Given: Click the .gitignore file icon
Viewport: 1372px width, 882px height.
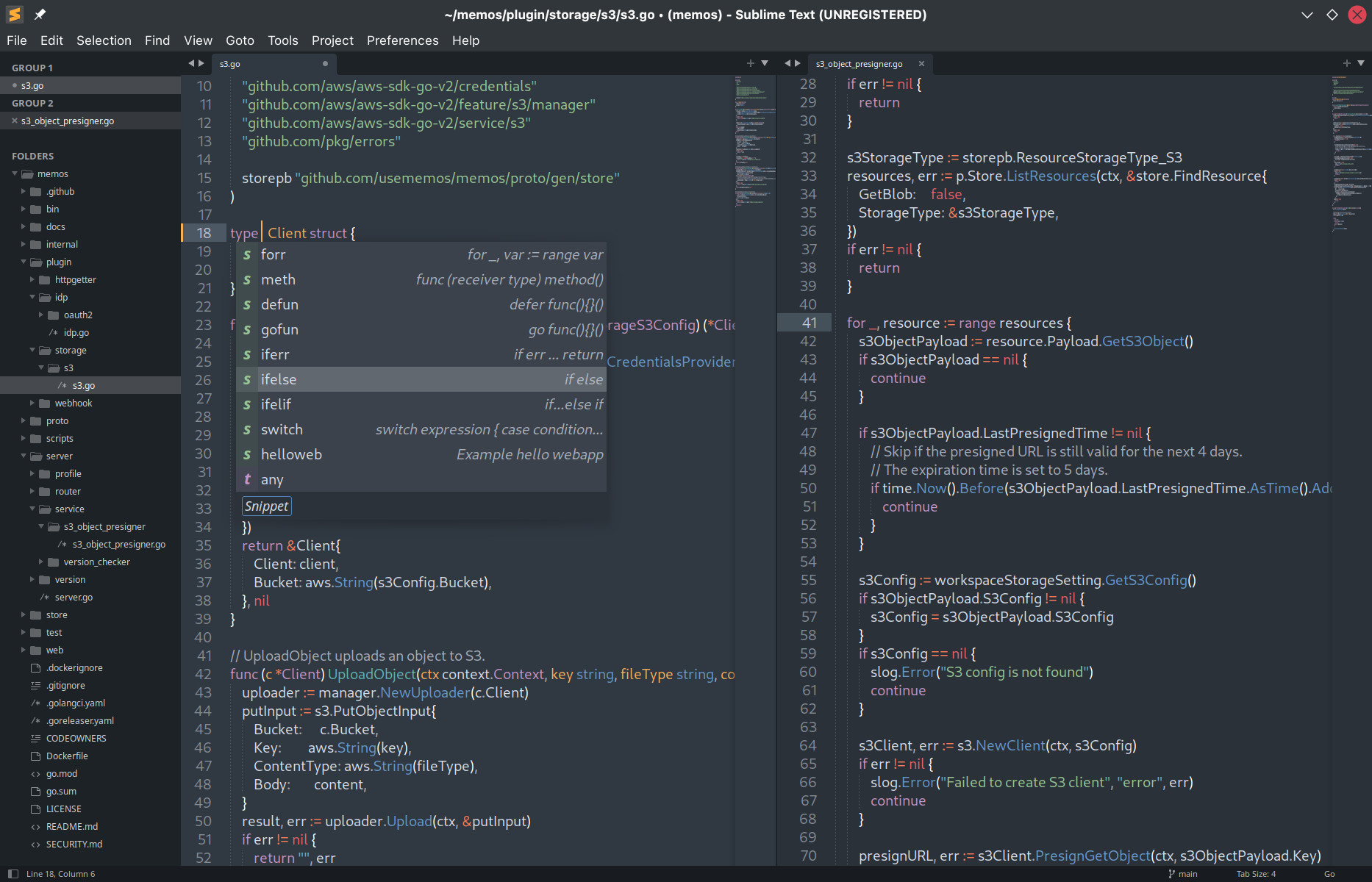Looking at the screenshot, I should [x=35, y=686].
